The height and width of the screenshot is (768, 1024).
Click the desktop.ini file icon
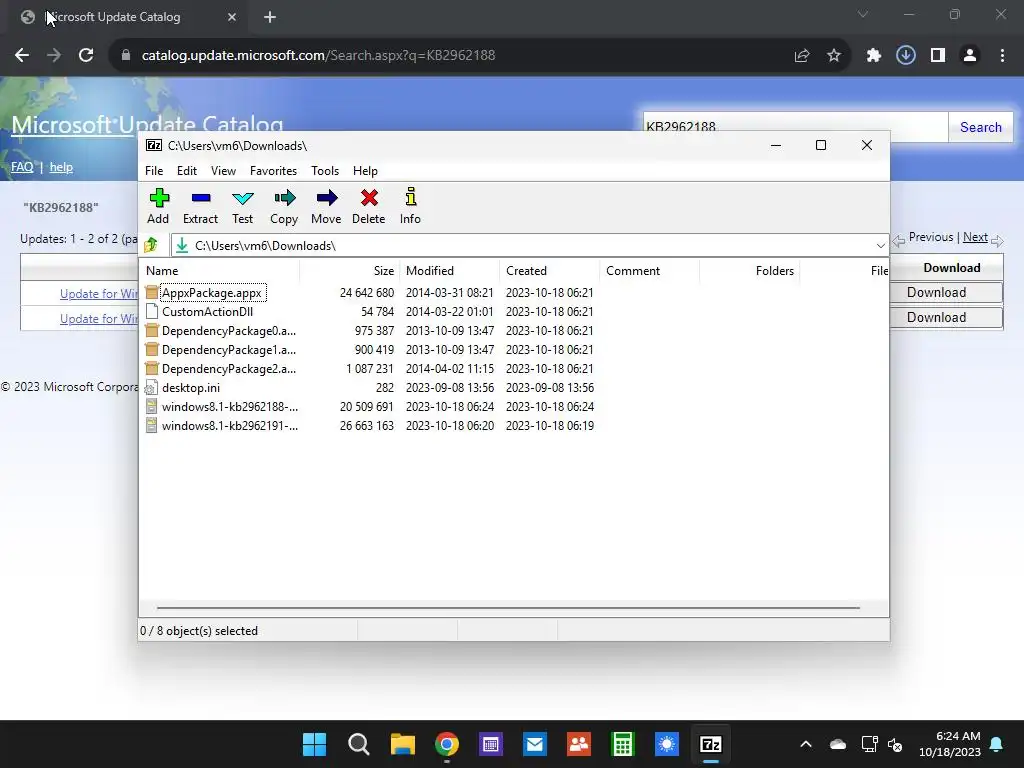pos(152,387)
